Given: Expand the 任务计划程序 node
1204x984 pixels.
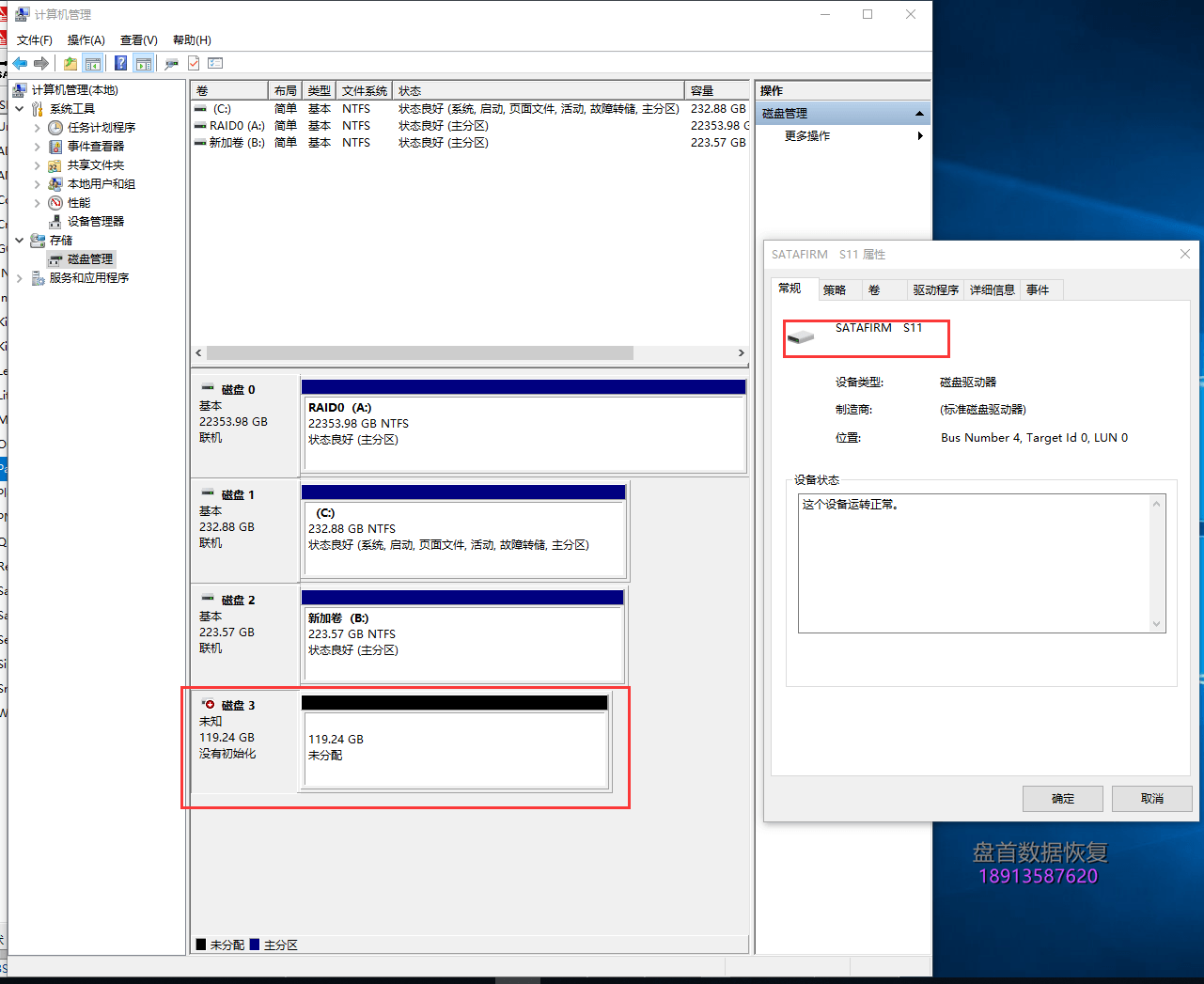Looking at the screenshot, I should 38,127.
